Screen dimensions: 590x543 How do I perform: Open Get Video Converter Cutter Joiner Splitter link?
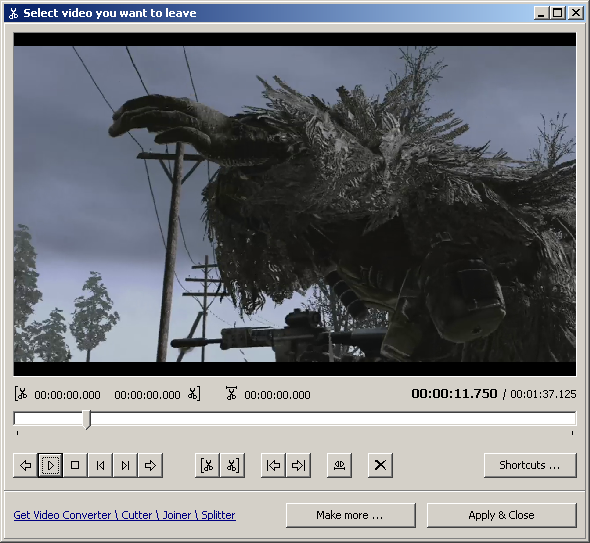(x=125, y=515)
